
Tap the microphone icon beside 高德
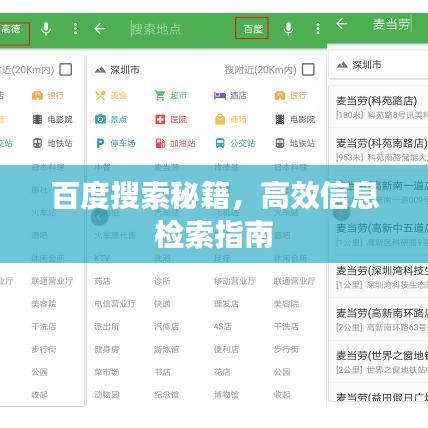(46, 29)
